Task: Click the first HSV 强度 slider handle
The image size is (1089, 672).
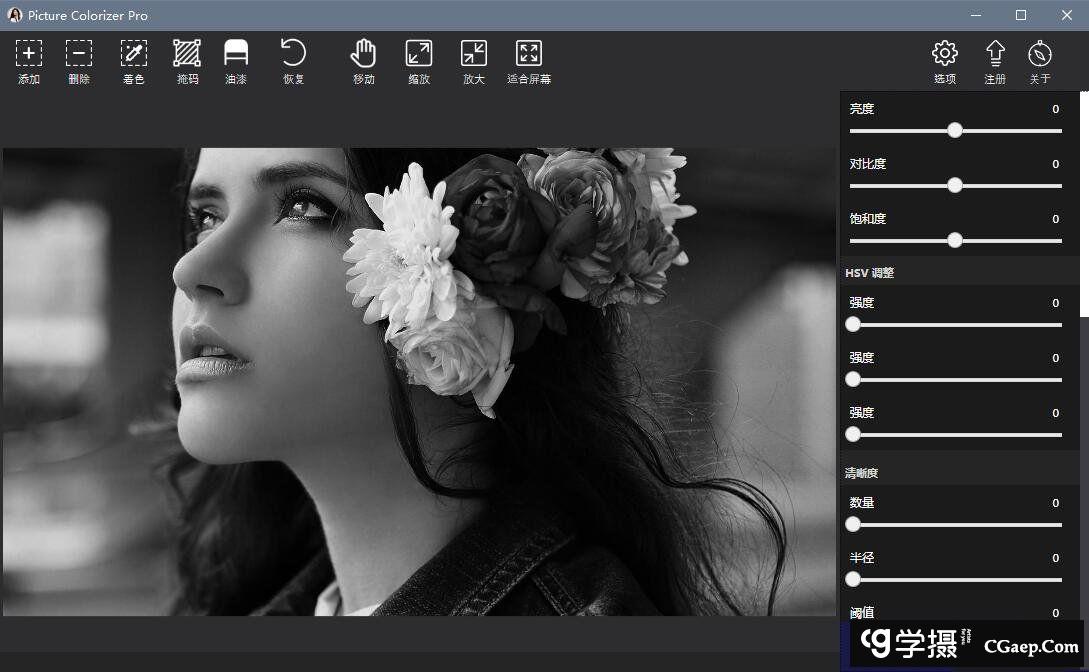Action: 852,324
